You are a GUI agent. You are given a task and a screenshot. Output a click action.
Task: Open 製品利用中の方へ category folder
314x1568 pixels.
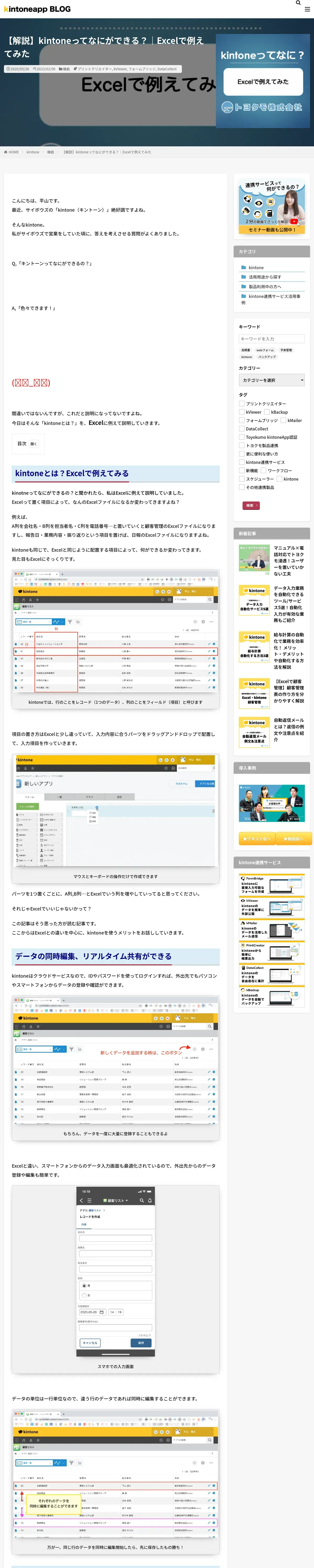click(x=265, y=286)
